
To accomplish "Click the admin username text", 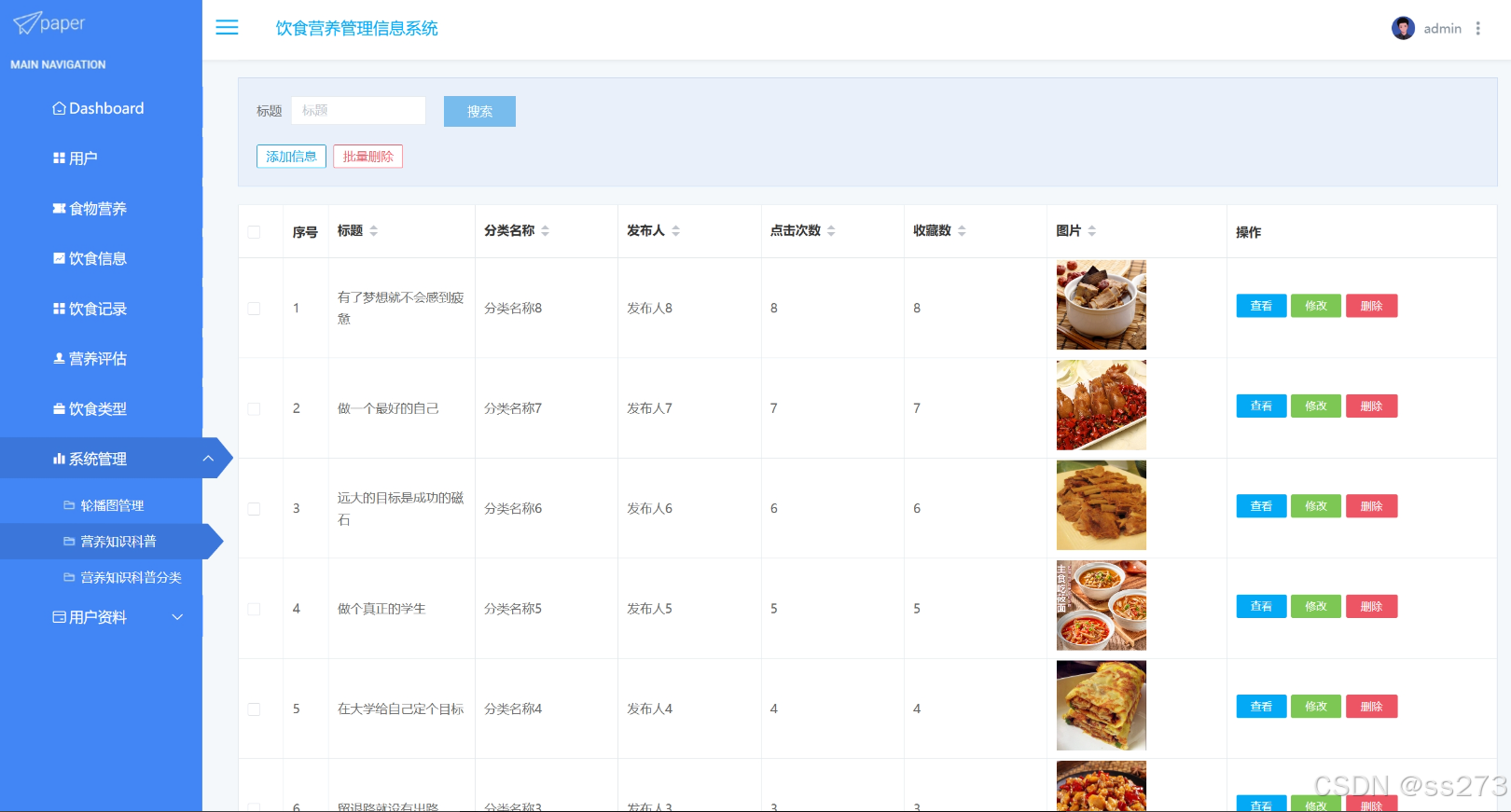I will click(1442, 29).
